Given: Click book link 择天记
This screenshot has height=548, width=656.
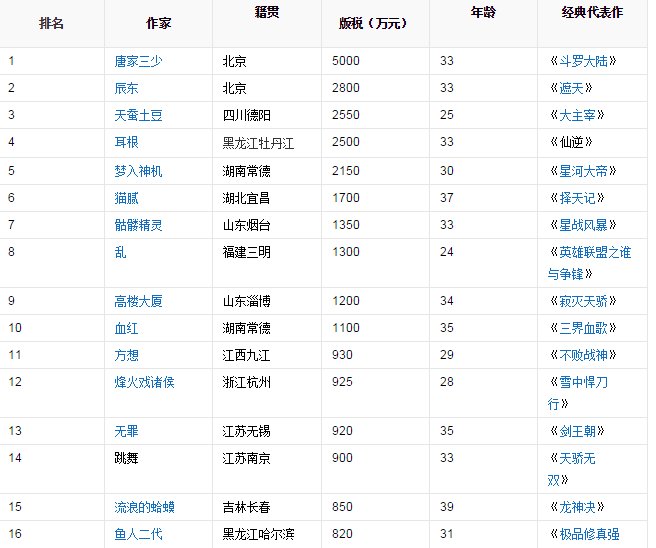Looking at the screenshot, I should [577, 198].
